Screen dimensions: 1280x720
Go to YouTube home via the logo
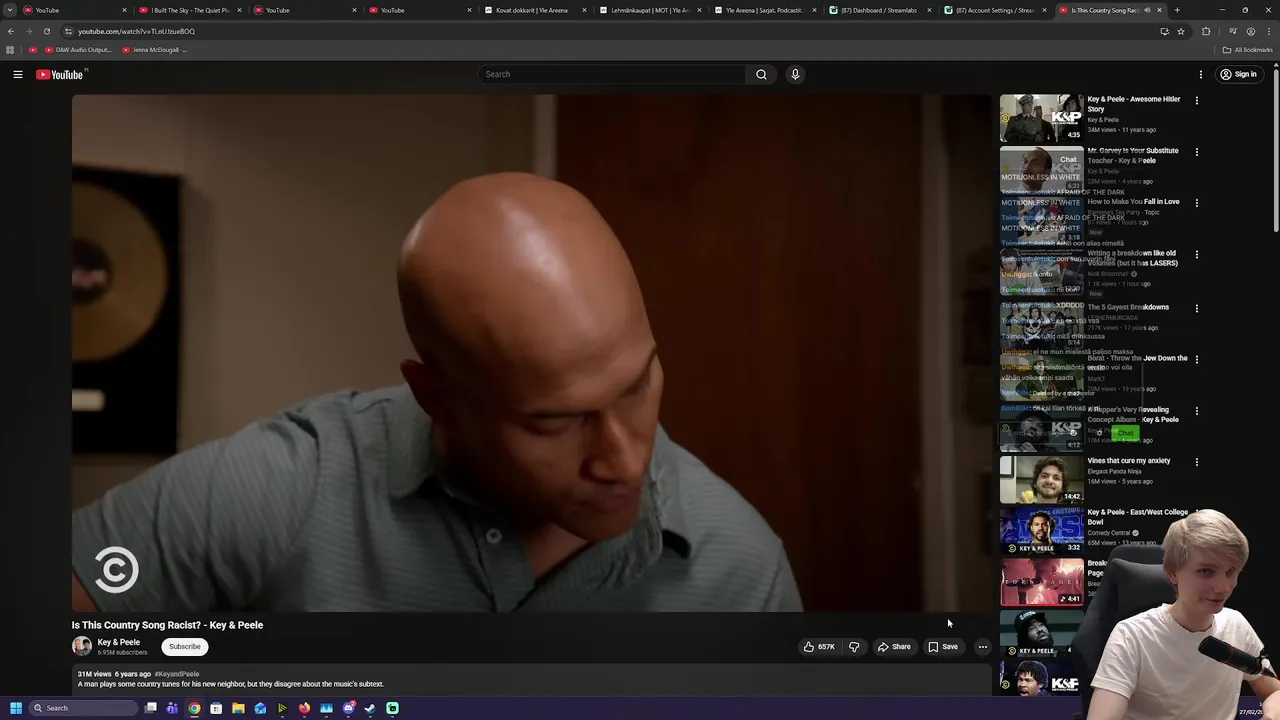62,74
